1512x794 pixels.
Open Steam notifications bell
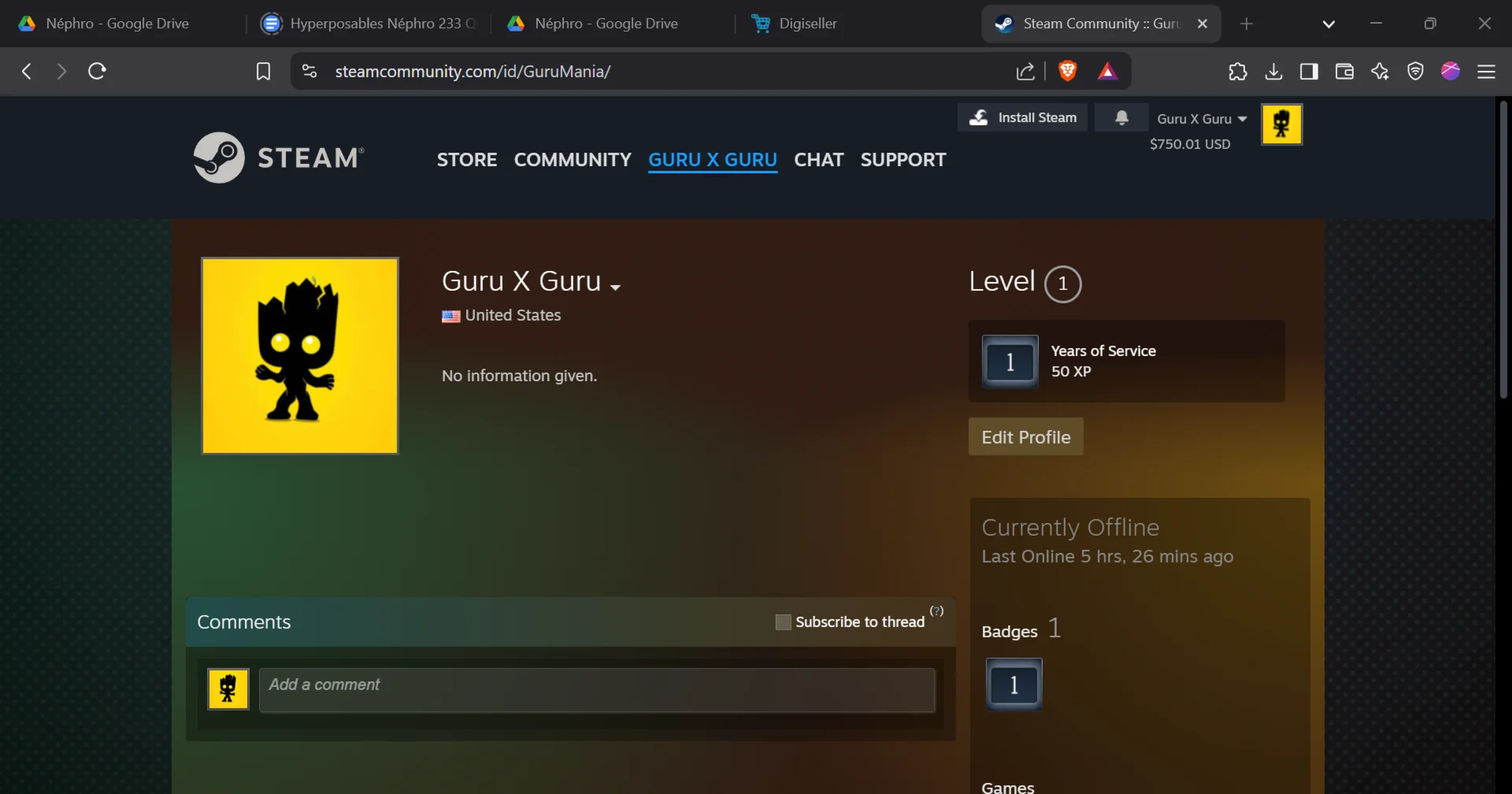click(x=1121, y=117)
